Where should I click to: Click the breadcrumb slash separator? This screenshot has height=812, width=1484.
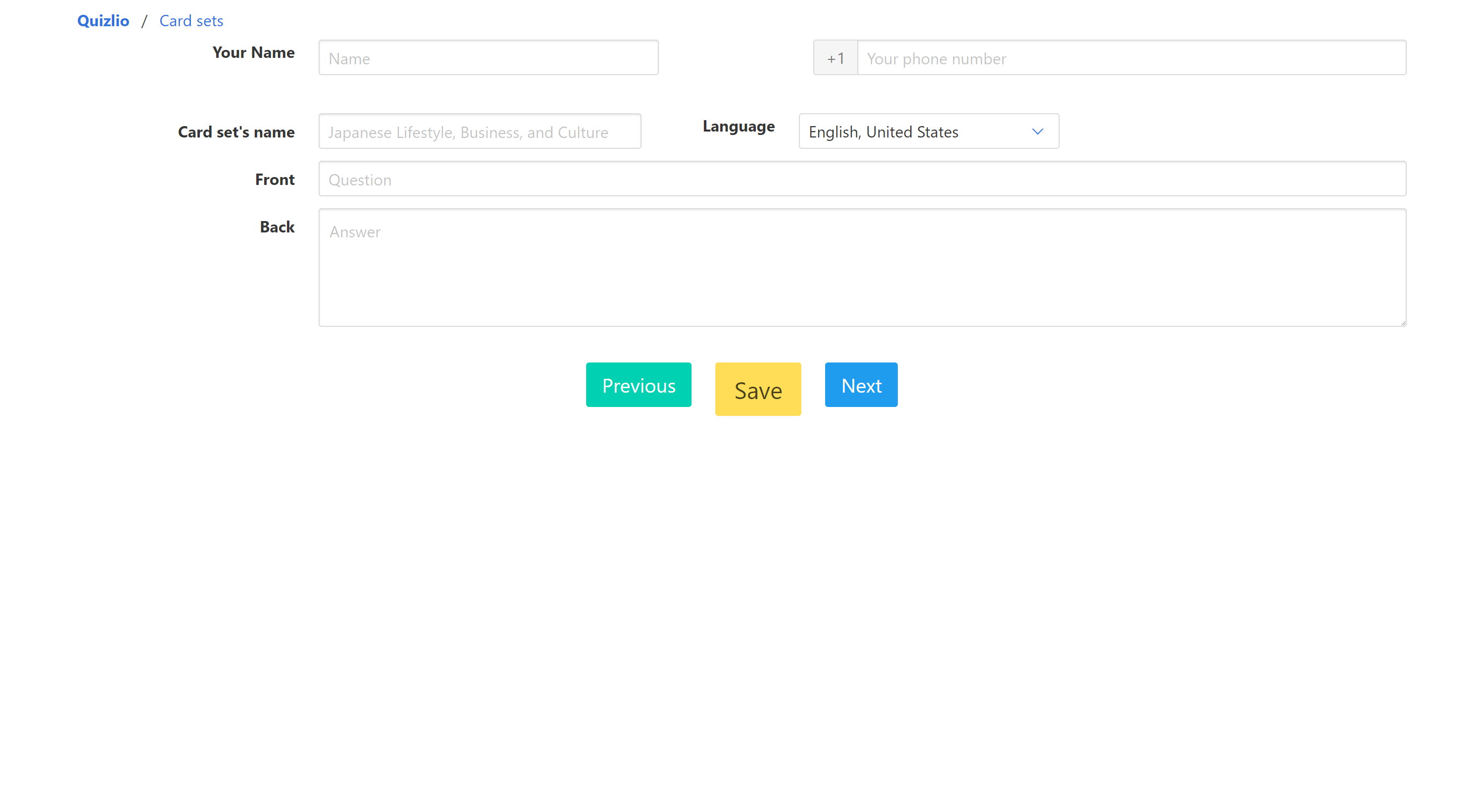pos(144,21)
